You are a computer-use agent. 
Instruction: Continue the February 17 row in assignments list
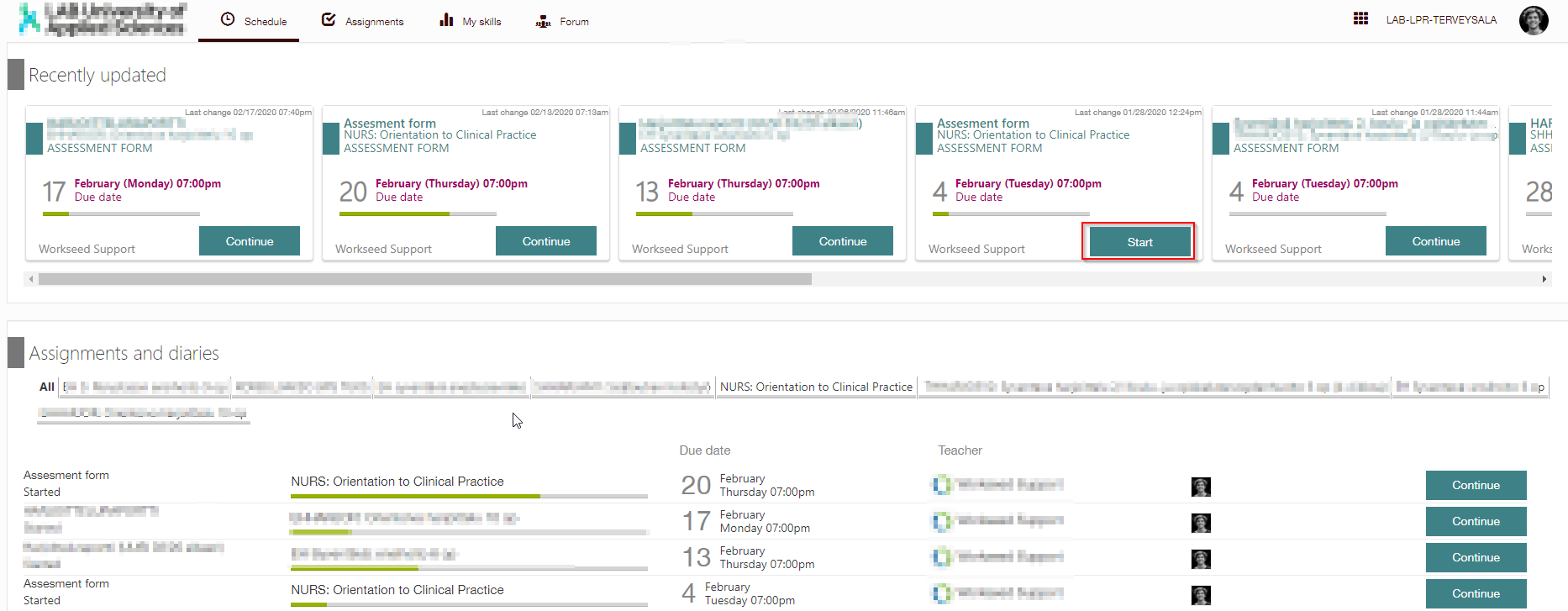click(1476, 521)
